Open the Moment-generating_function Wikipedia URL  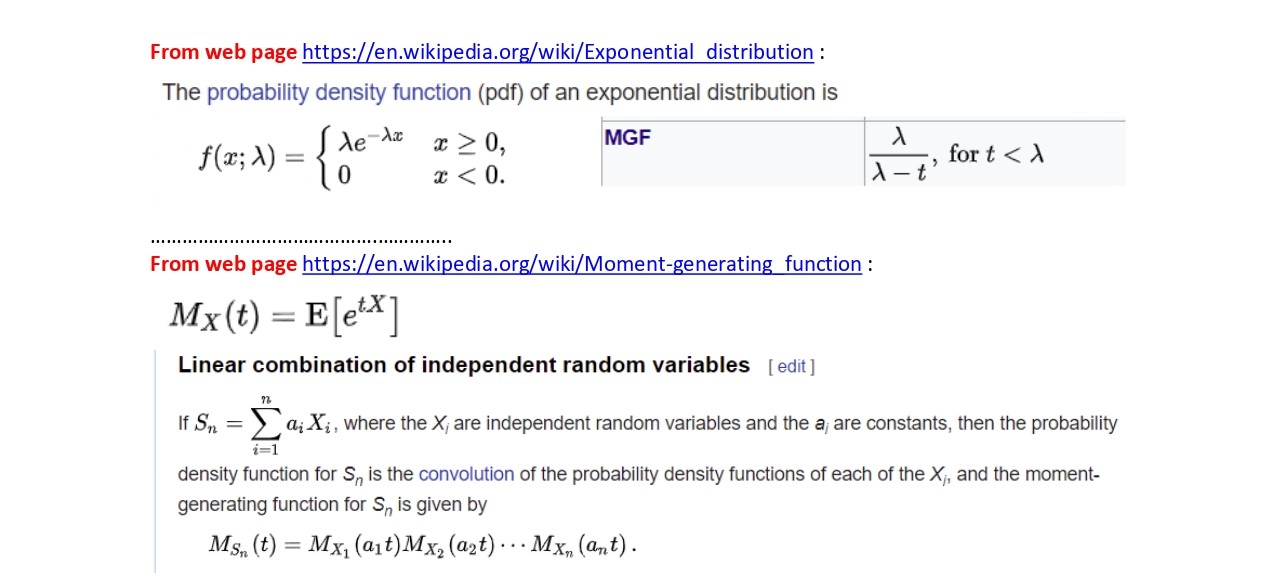(581, 264)
